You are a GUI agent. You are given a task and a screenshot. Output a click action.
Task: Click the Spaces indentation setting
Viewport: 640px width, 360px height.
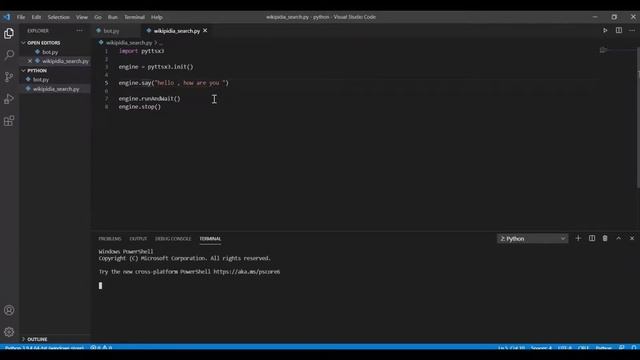pyautogui.click(x=541, y=348)
